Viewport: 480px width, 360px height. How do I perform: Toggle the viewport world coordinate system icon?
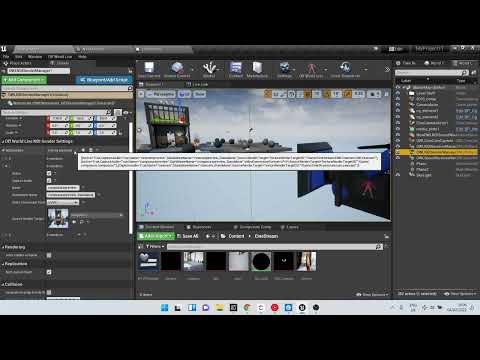291,94
